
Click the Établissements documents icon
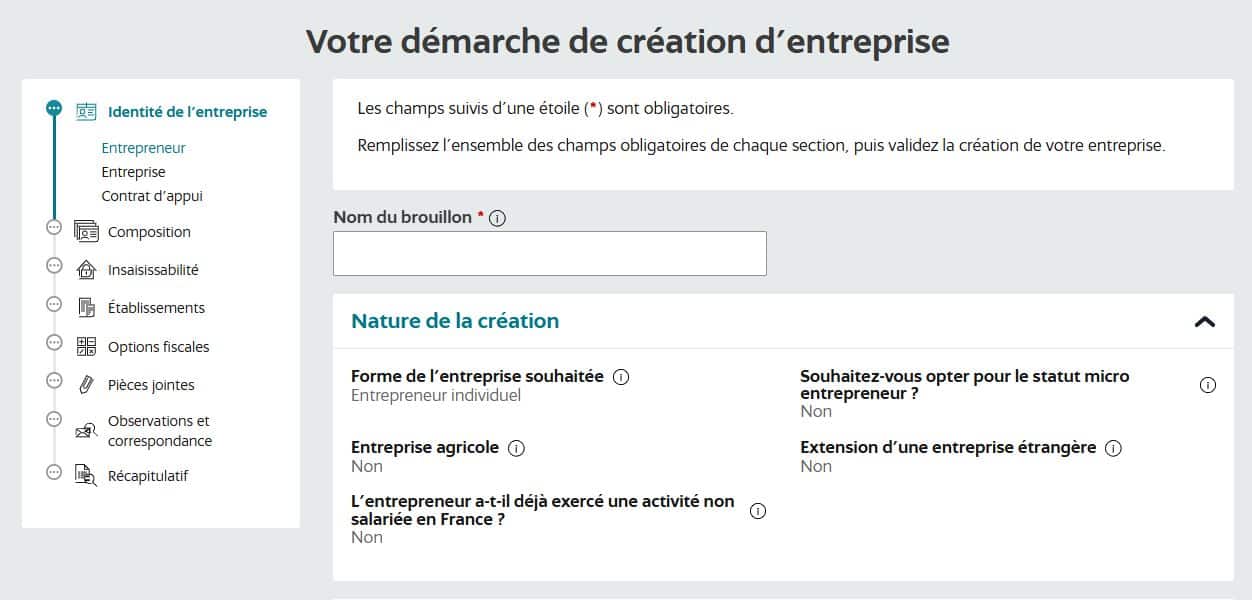click(85, 306)
